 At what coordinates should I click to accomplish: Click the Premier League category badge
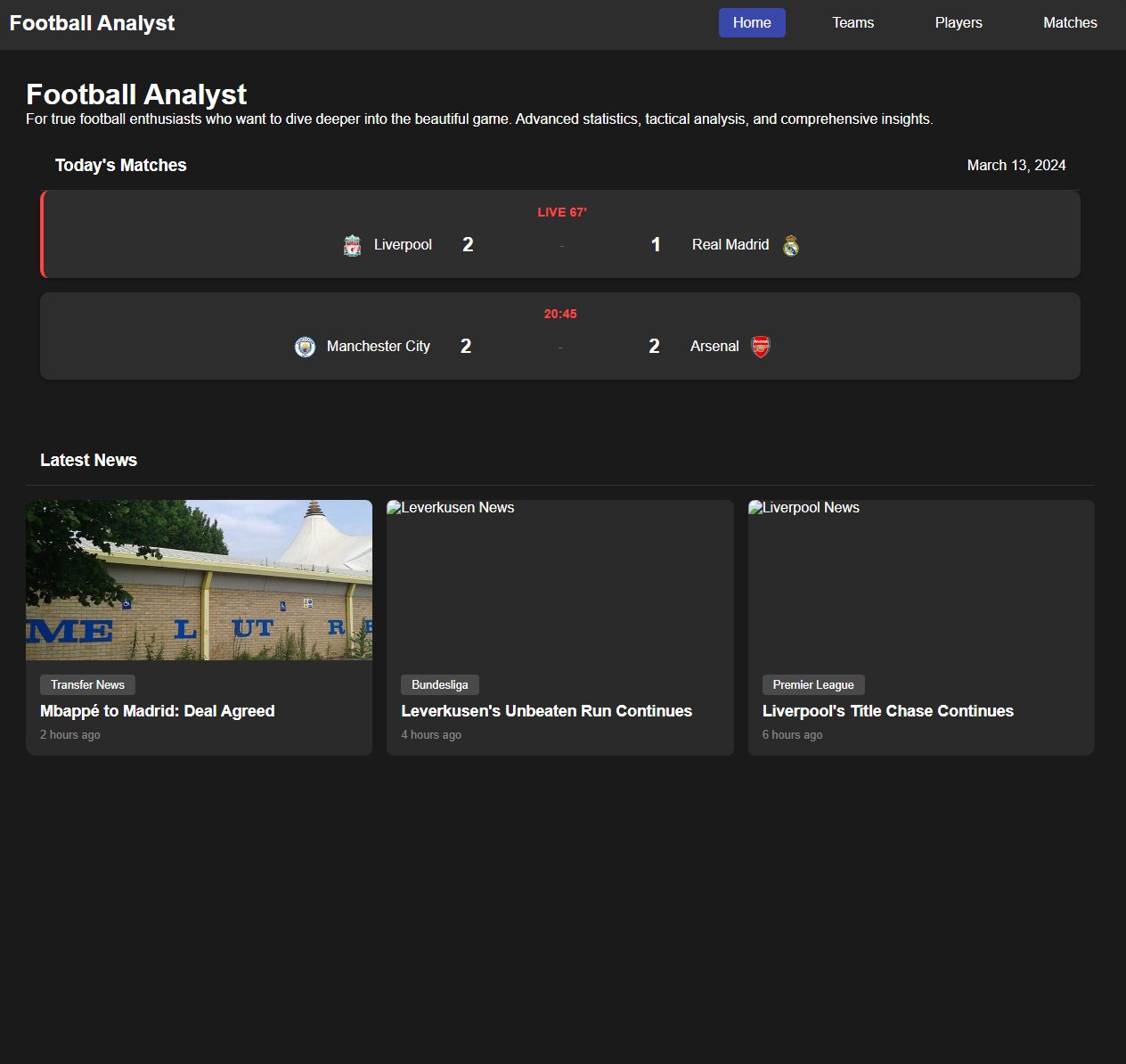813,684
